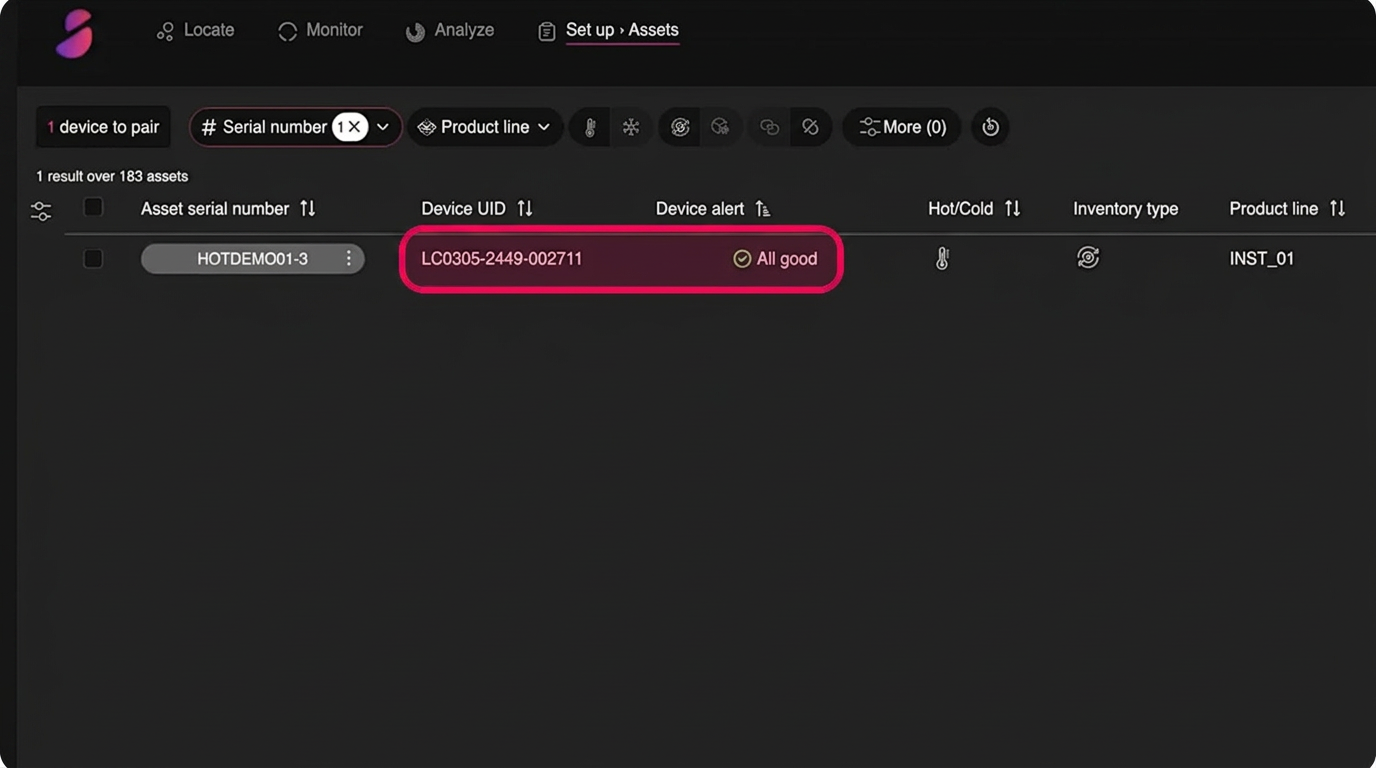1376x768 pixels.
Task: Click the 'All good' device alert status
Action: point(775,258)
